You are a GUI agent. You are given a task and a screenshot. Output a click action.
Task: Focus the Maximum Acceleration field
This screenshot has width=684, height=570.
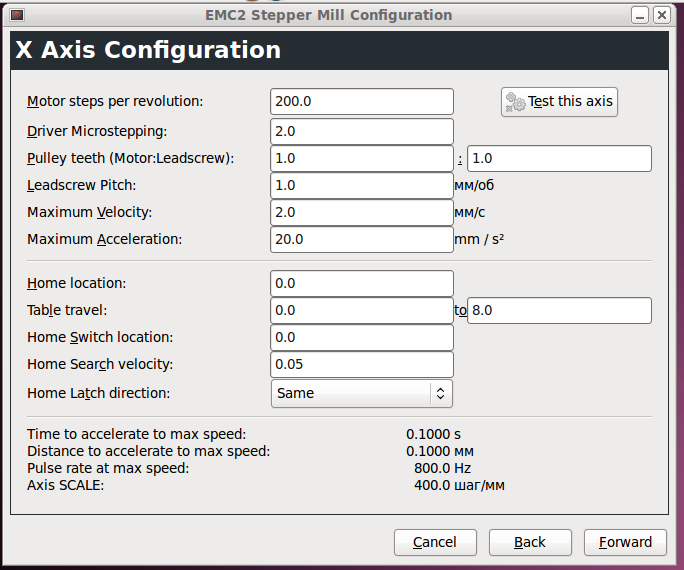pyautogui.click(x=362, y=239)
